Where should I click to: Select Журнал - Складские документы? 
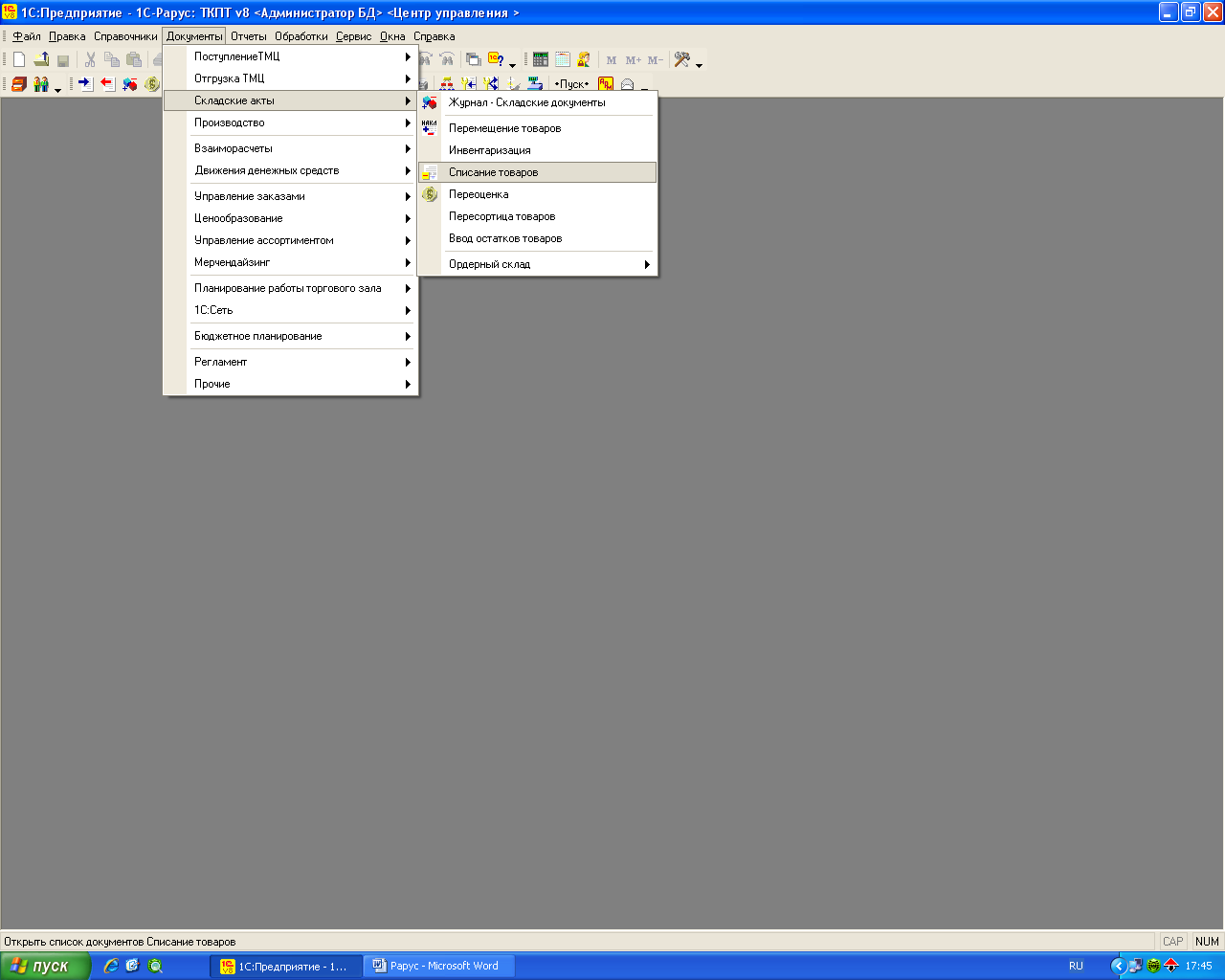pos(538,102)
